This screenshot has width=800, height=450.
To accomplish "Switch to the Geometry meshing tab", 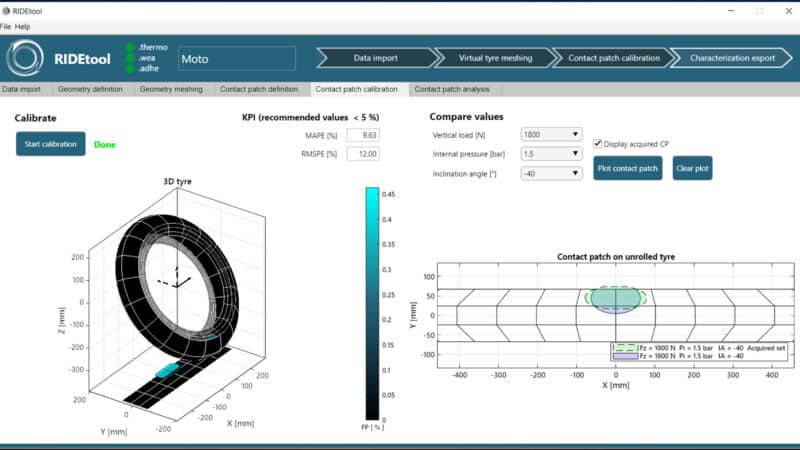I will pyautogui.click(x=171, y=89).
